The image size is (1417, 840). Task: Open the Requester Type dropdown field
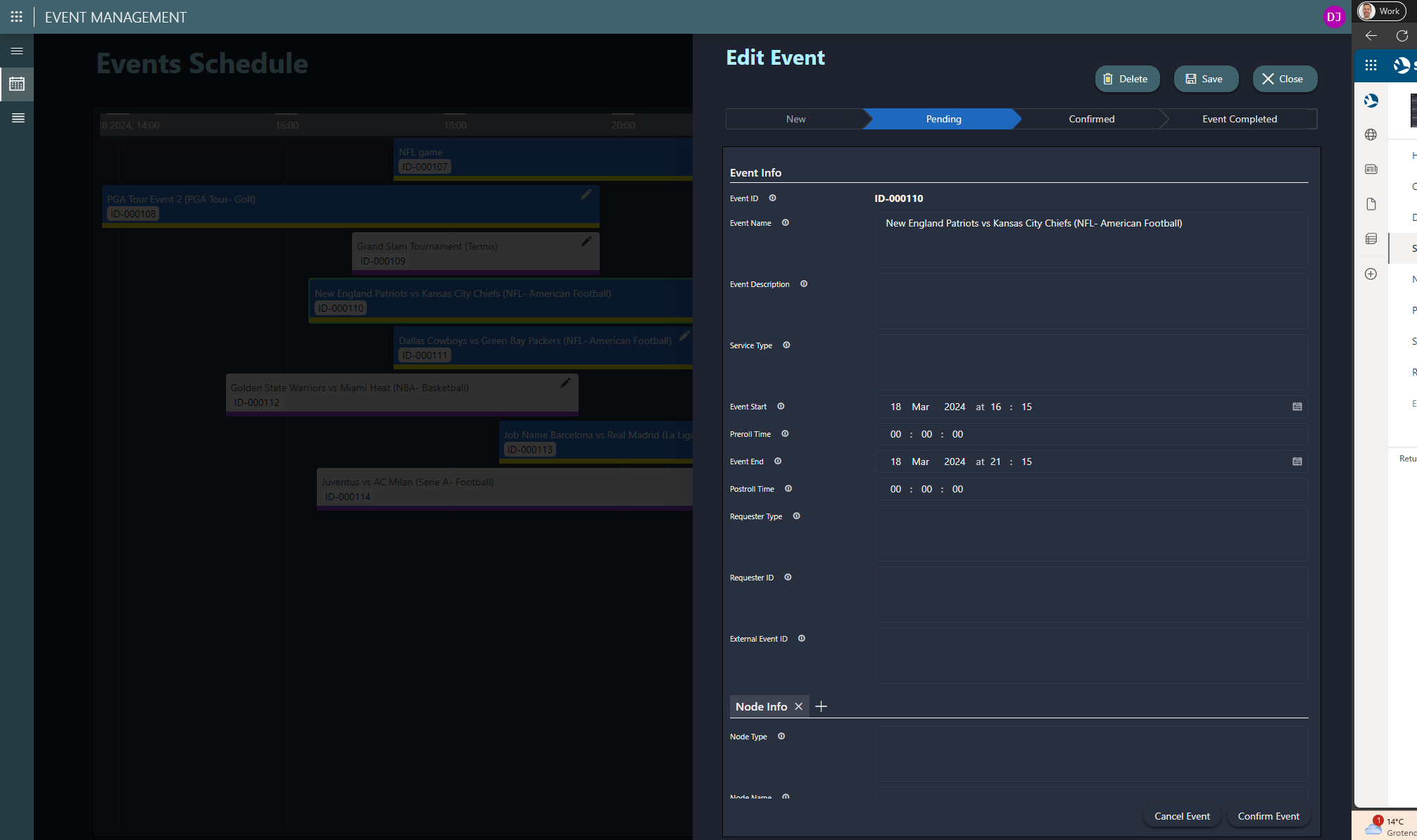pyautogui.click(x=1091, y=533)
